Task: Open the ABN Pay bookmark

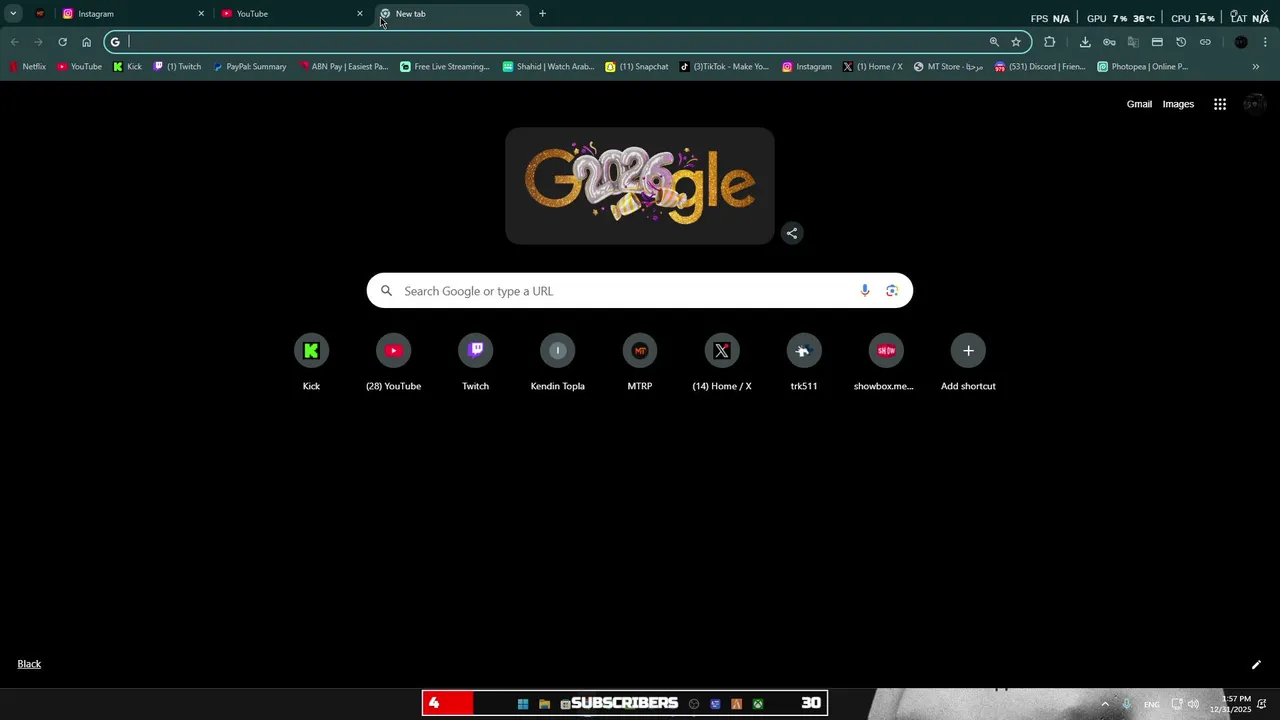Action: pos(344,67)
